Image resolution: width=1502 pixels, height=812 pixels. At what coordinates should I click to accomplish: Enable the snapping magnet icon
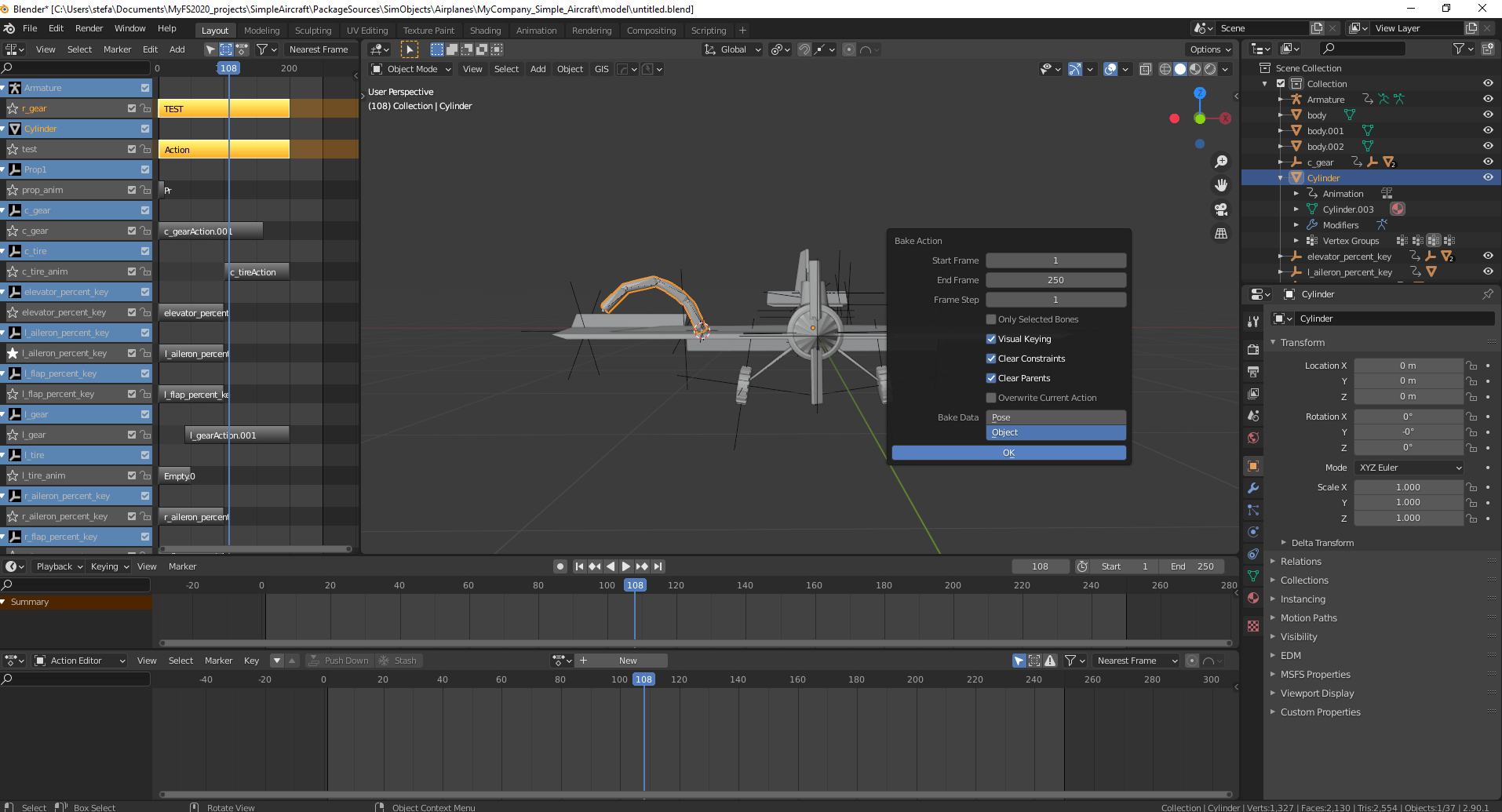[x=804, y=49]
